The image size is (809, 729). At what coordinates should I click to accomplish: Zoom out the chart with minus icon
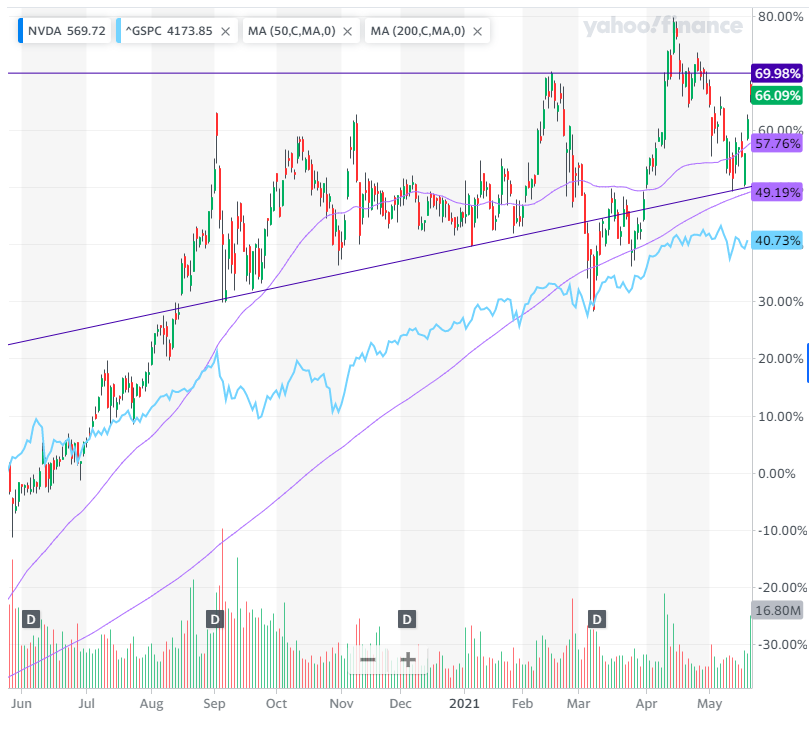[368, 659]
